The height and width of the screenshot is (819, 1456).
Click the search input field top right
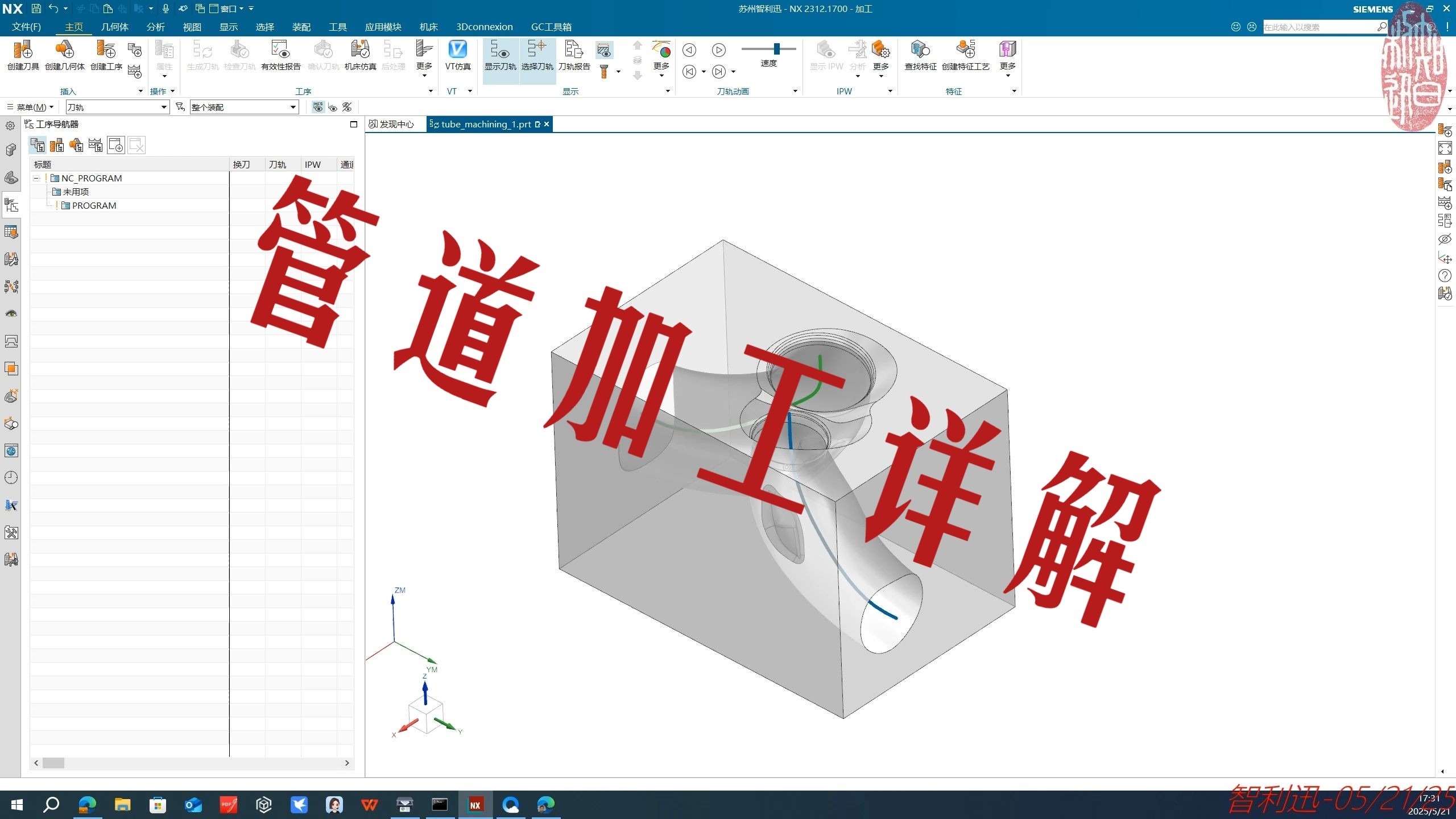coord(1319,27)
